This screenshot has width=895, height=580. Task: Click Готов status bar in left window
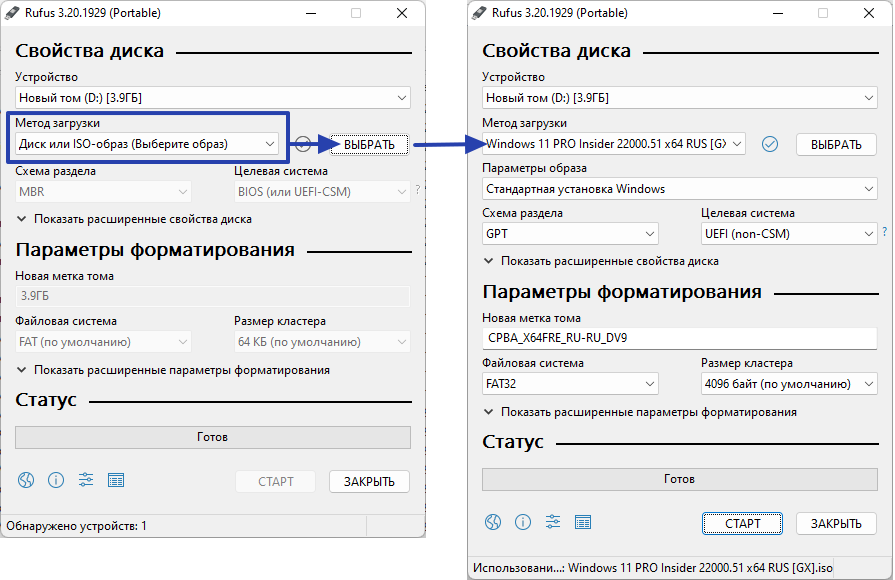point(213,437)
